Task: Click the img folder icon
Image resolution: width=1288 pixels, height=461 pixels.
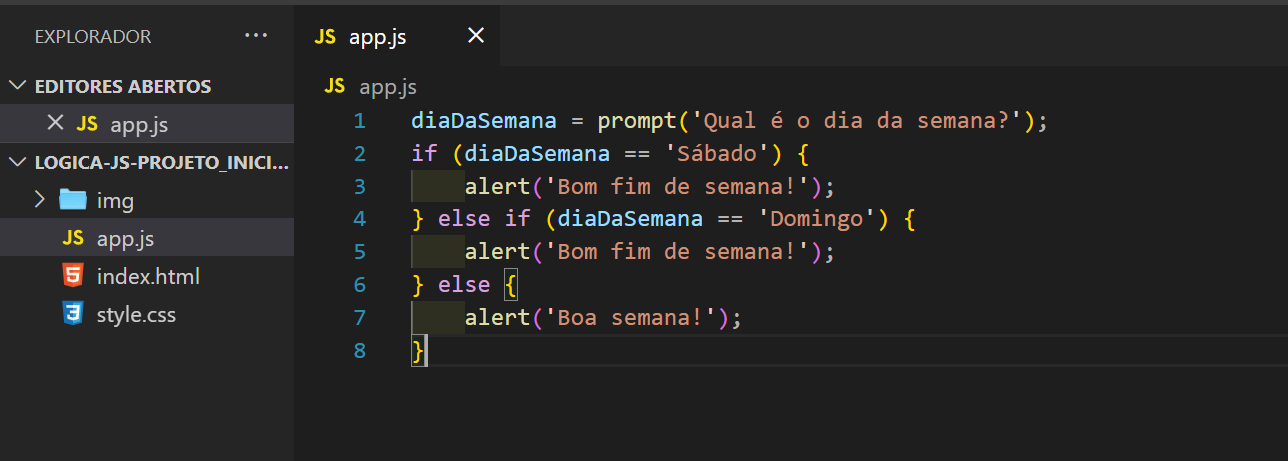Action: [x=72, y=200]
